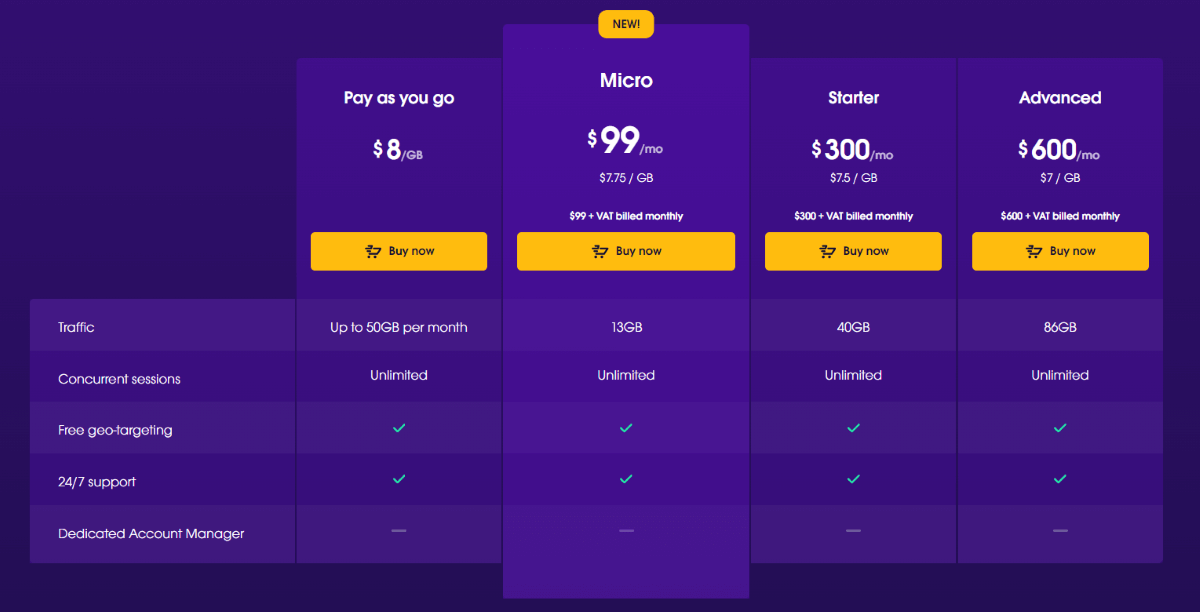Click 24/7 support checkmark under Micro plan

coord(626,479)
